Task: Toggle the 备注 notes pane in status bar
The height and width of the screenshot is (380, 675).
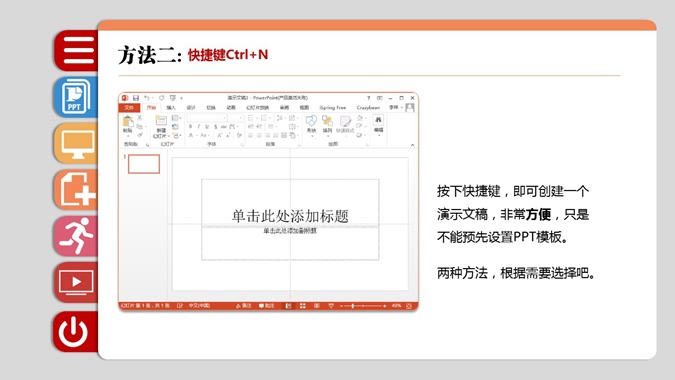Action: click(x=243, y=306)
